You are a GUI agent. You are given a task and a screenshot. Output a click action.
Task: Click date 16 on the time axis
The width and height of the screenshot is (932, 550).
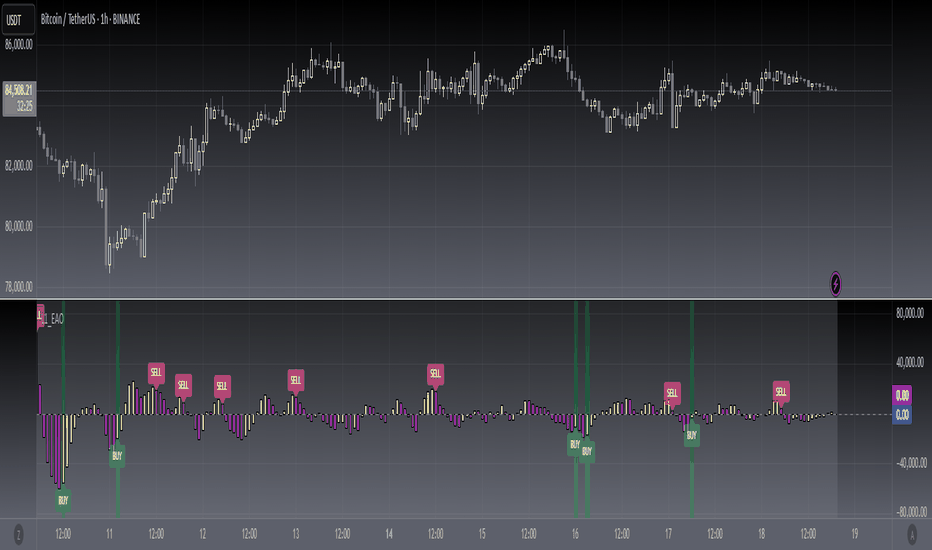click(575, 534)
